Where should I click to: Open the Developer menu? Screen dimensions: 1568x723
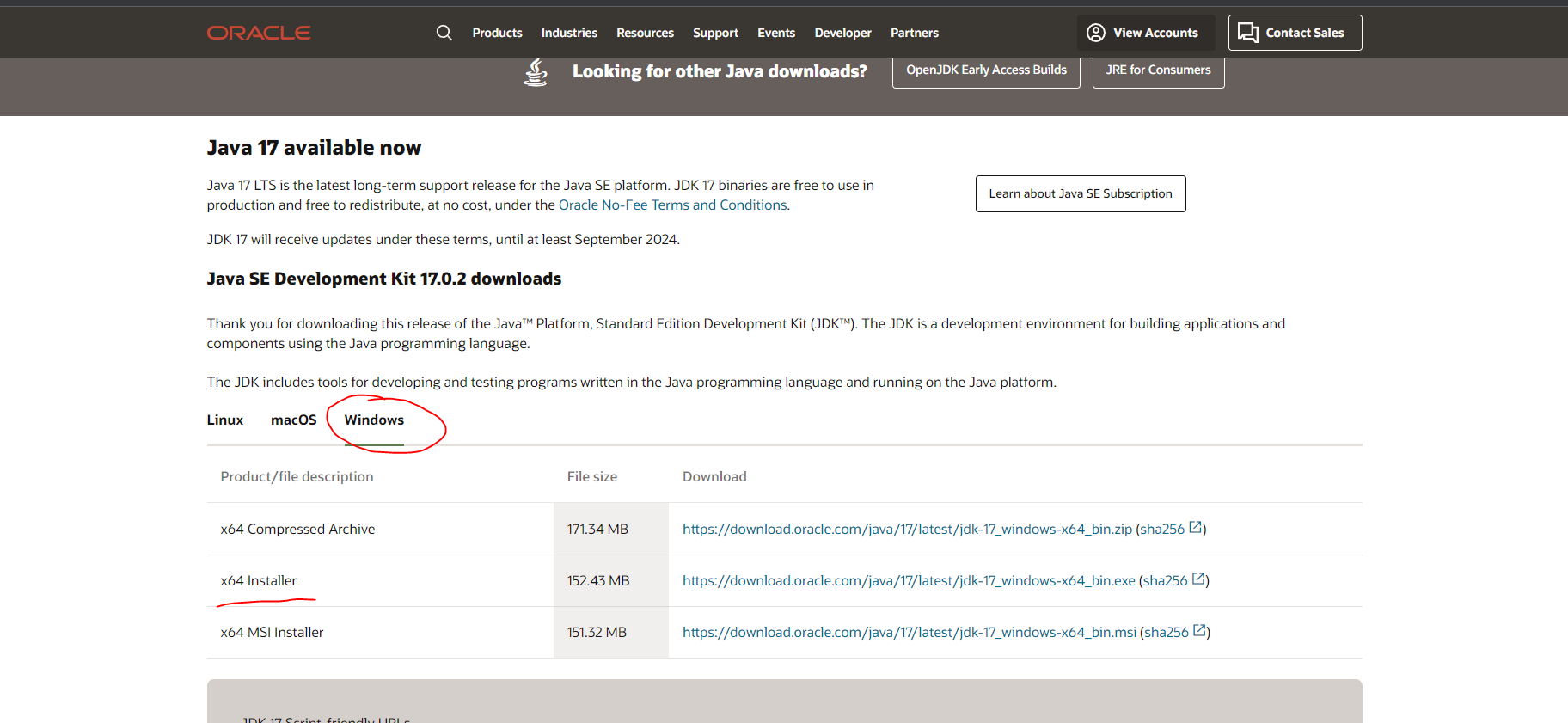tap(842, 33)
